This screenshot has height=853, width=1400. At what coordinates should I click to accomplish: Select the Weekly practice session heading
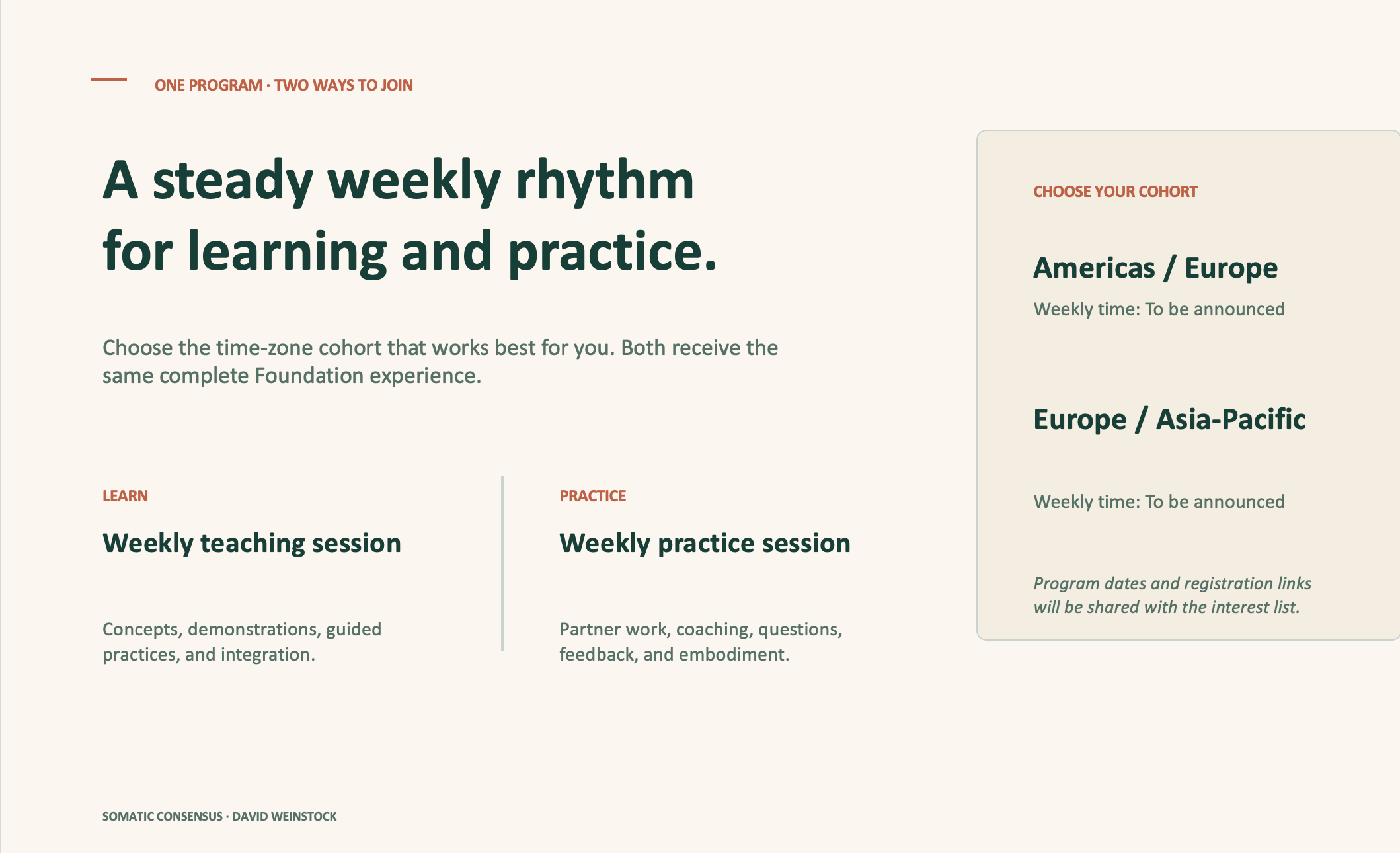(705, 544)
